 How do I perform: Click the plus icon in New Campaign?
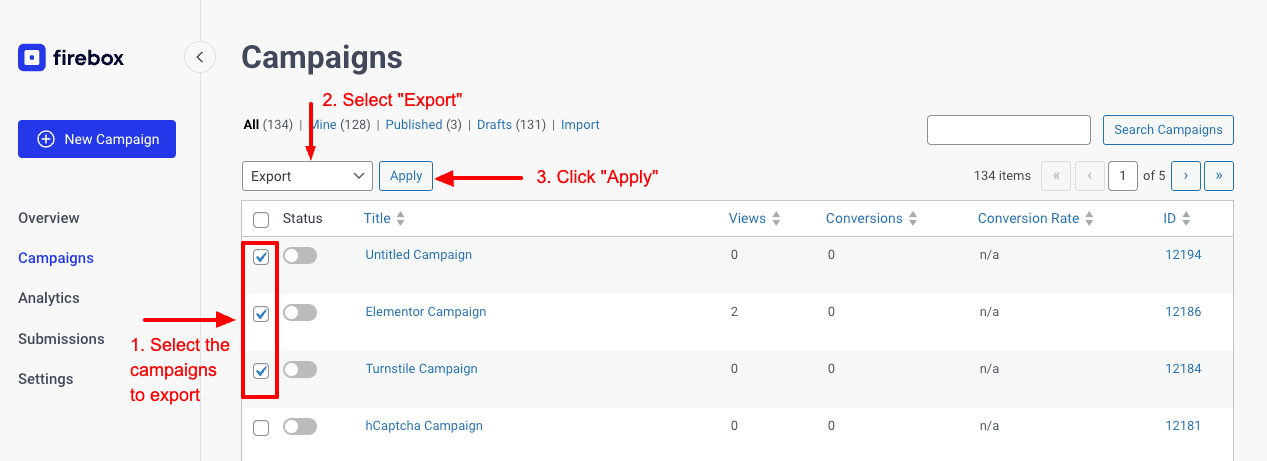(46, 139)
